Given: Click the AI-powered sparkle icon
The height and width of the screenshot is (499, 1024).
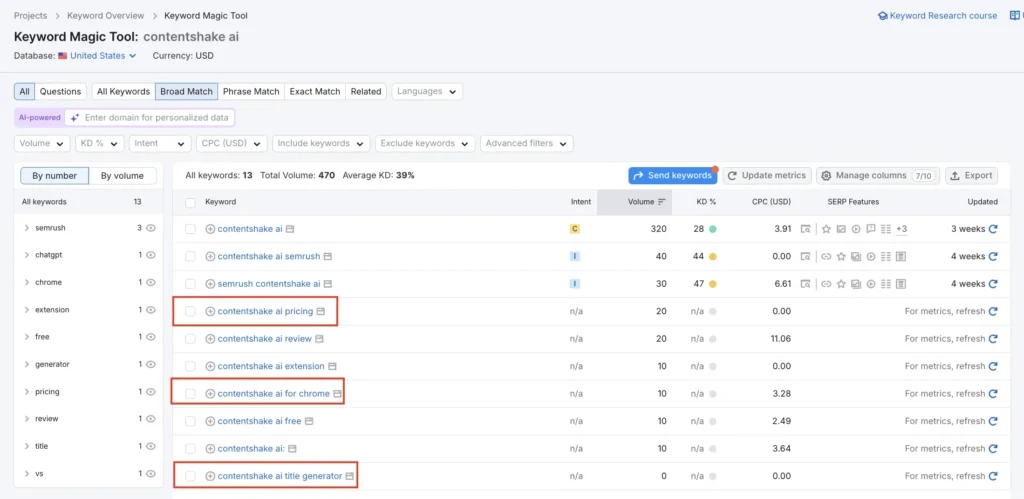Looking at the screenshot, I should [x=74, y=118].
